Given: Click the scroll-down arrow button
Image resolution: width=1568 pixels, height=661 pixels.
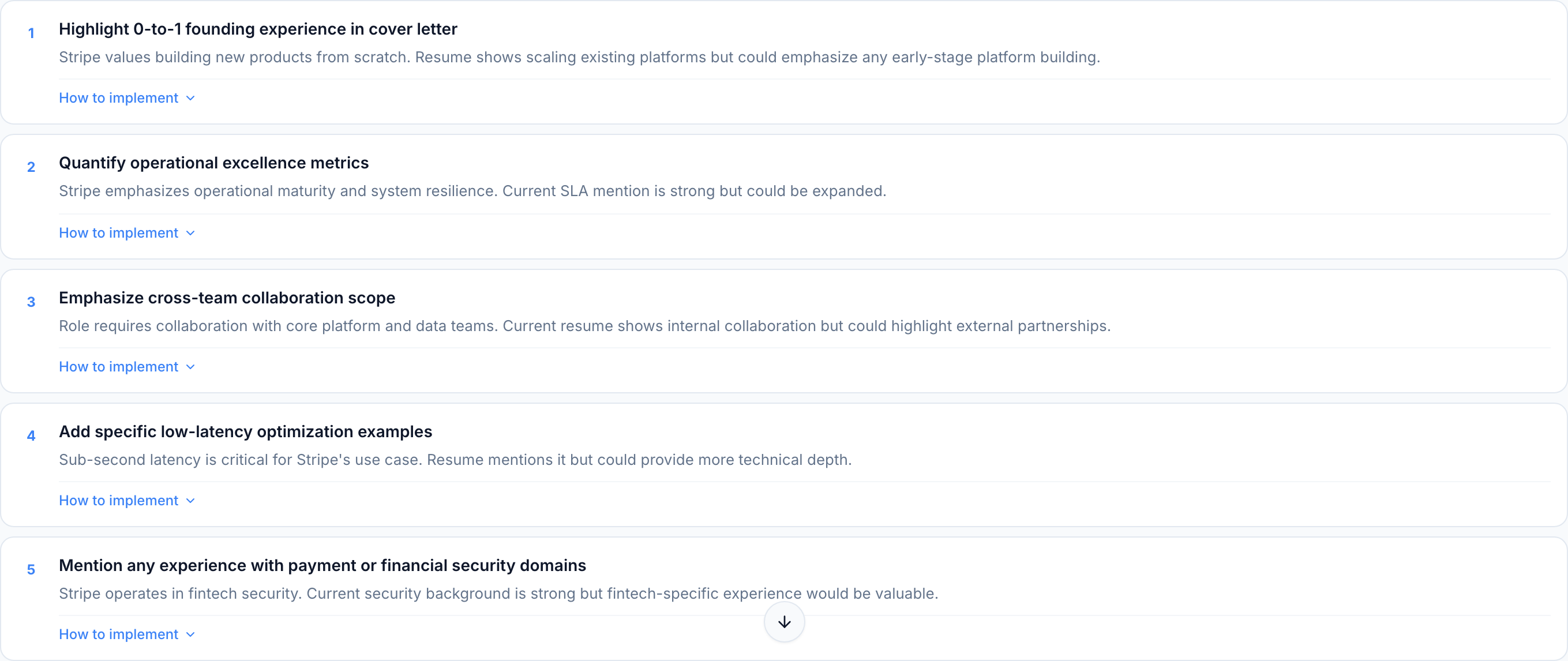Looking at the screenshot, I should 784,621.
